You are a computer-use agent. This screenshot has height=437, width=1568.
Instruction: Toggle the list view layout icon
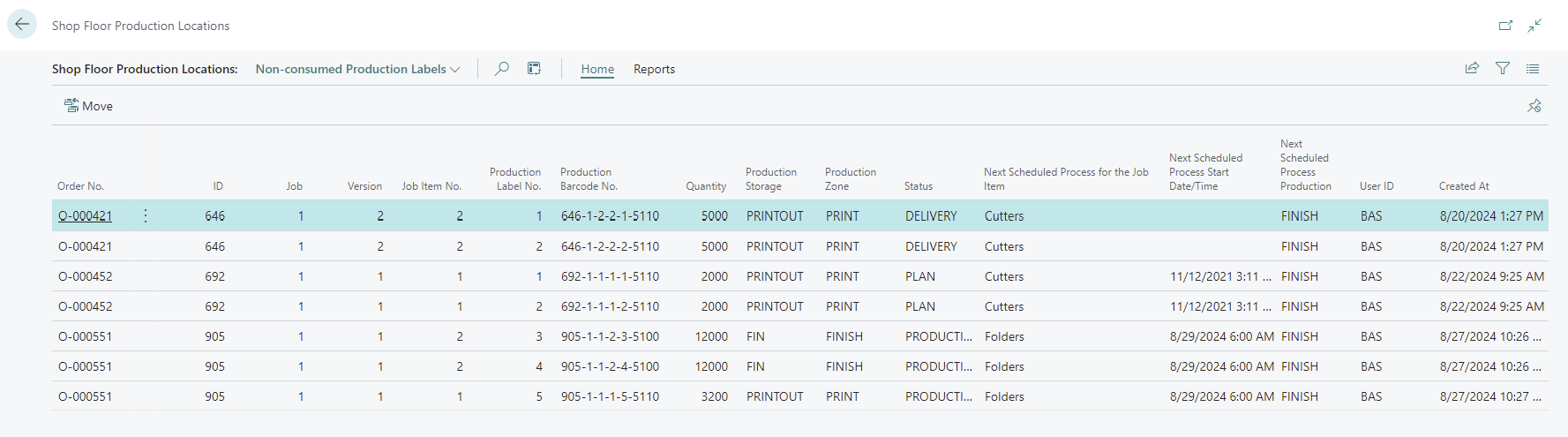tap(1533, 68)
